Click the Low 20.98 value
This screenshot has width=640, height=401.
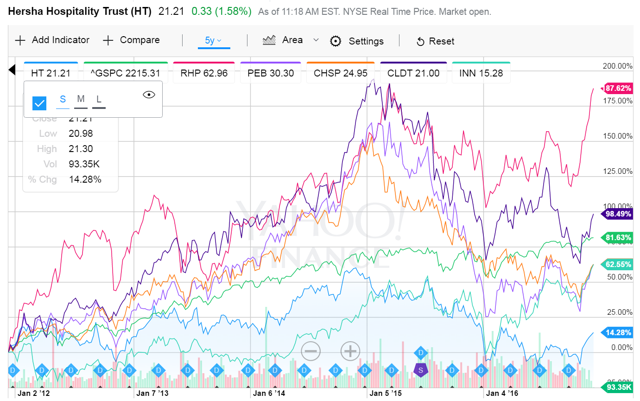80,134
